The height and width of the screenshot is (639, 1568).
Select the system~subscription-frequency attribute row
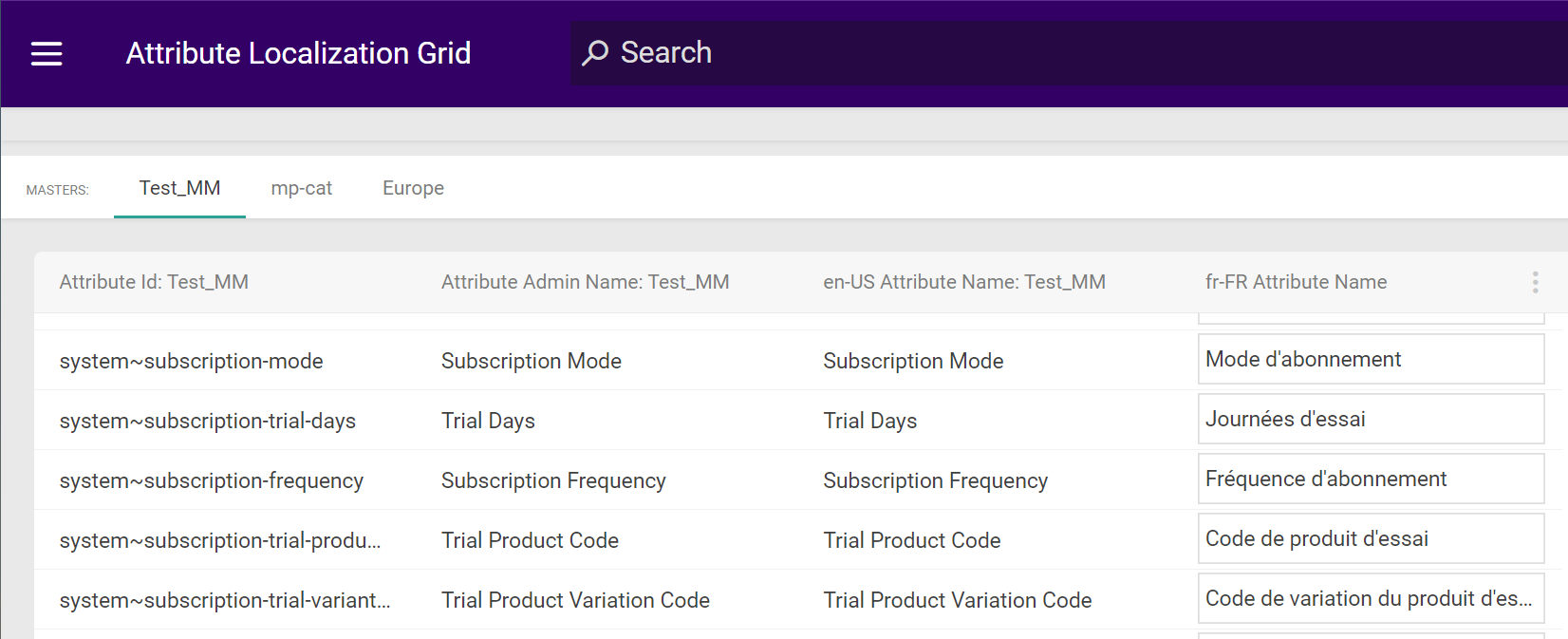[x=211, y=480]
